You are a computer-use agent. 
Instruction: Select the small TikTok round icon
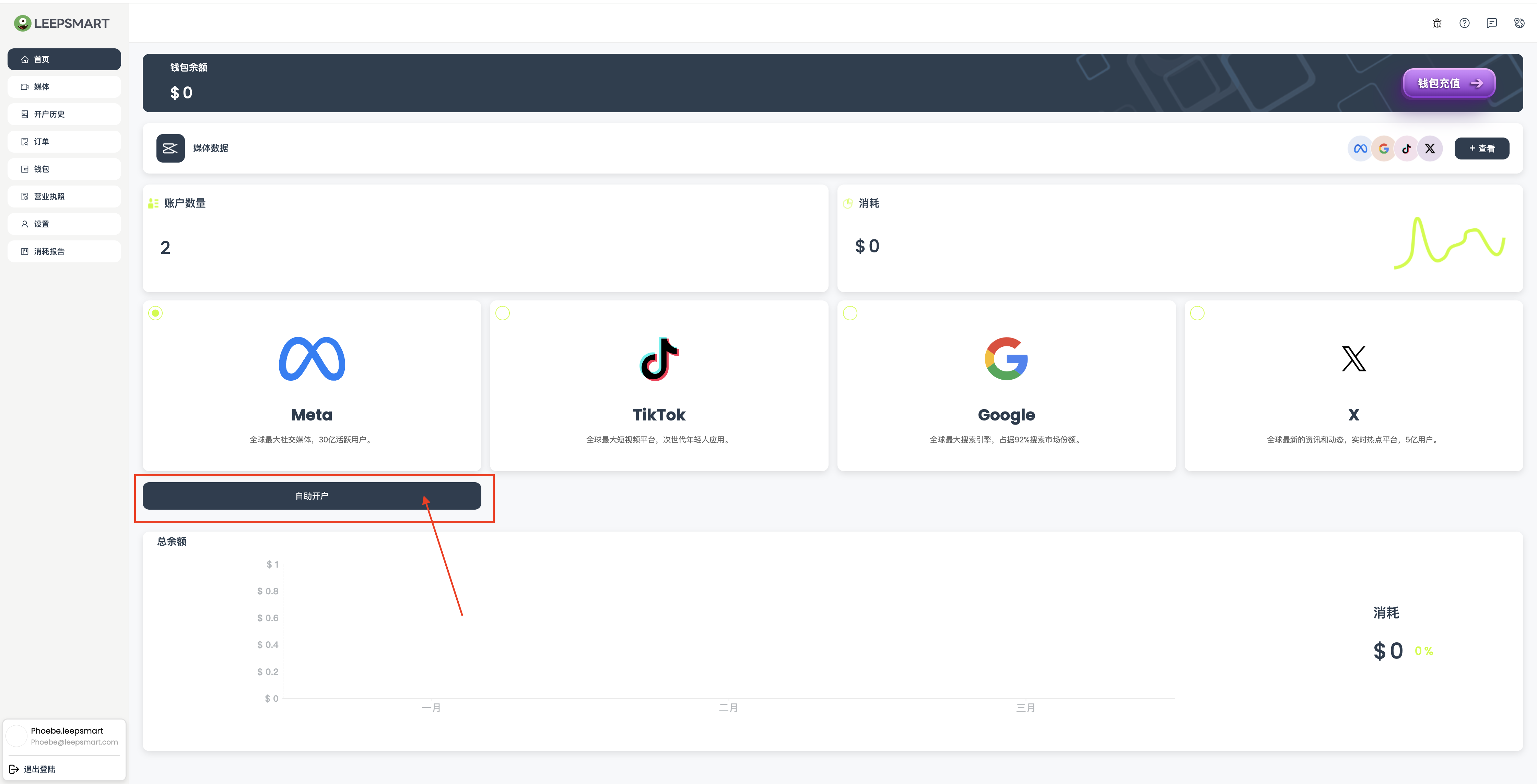pyautogui.click(x=1406, y=149)
